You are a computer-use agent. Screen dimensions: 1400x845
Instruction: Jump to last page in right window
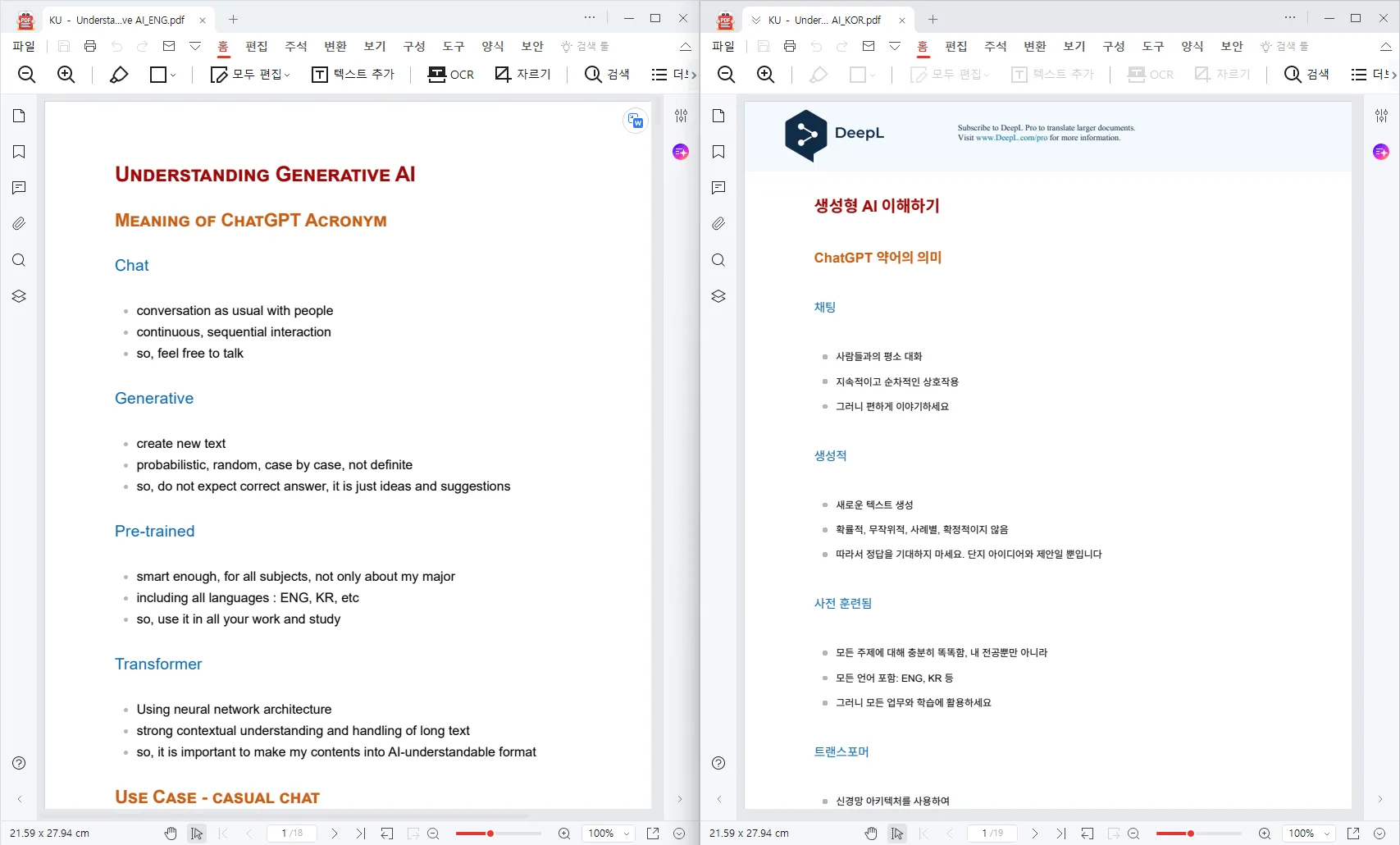tap(1061, 834)
